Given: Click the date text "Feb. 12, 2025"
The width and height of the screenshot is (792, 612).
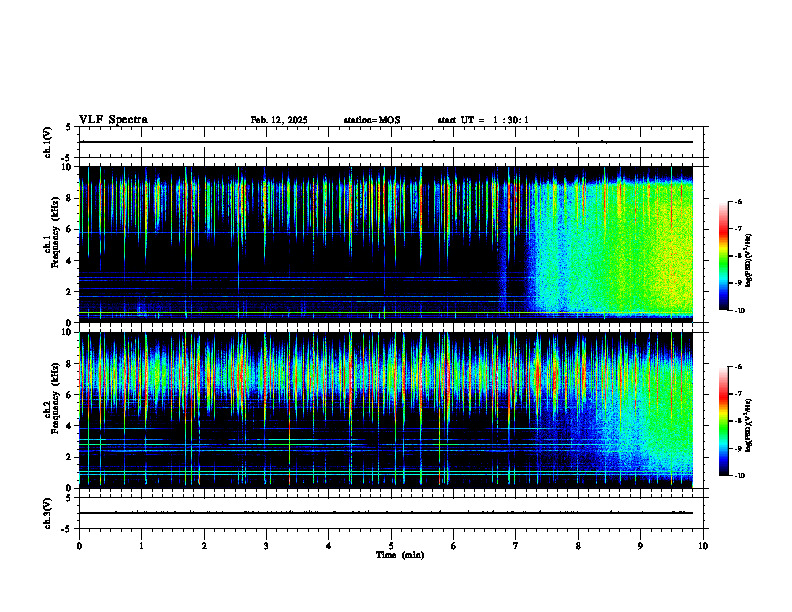Looking at the screenshot, I should click(279, 120).
